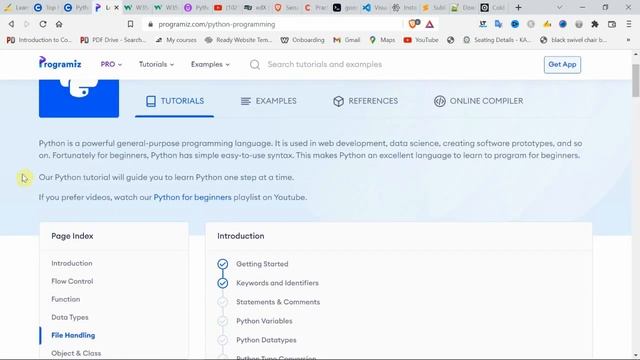Click the Python Variables progress circle
Screen dimensions: 640x360
click(x=222, y=321)
